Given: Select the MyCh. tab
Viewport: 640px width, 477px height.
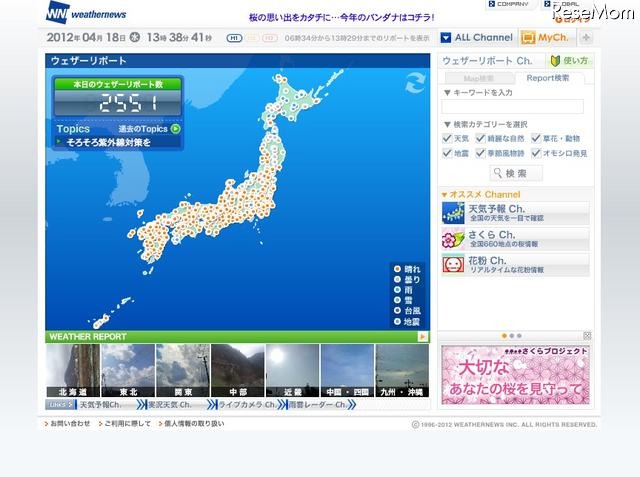Looking at the screenshot, I should (545, 38).
